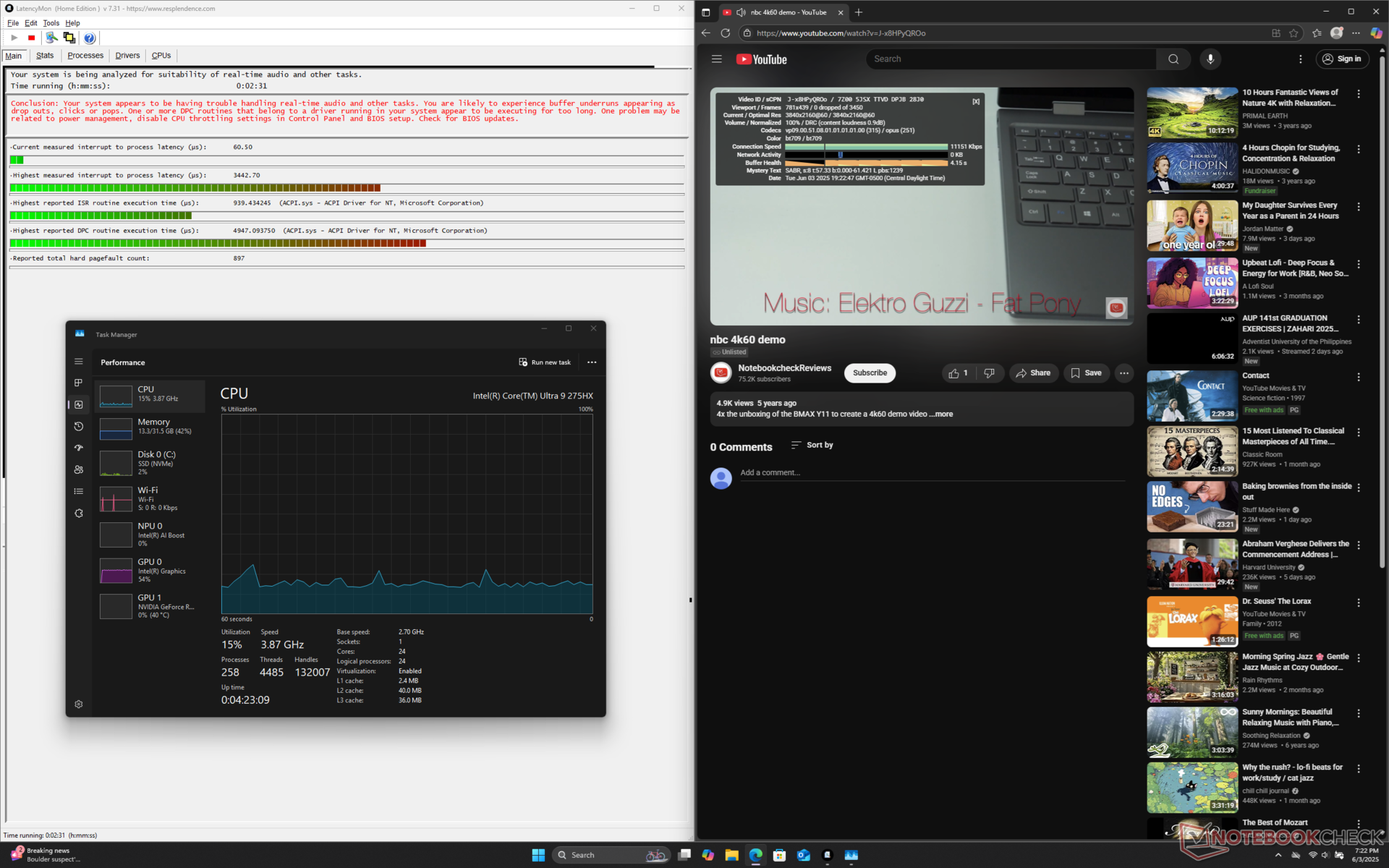The width and height of the screenshot is (1389, 868).
Task: Close the stats for nerds overlay
Action: point(976,102)
